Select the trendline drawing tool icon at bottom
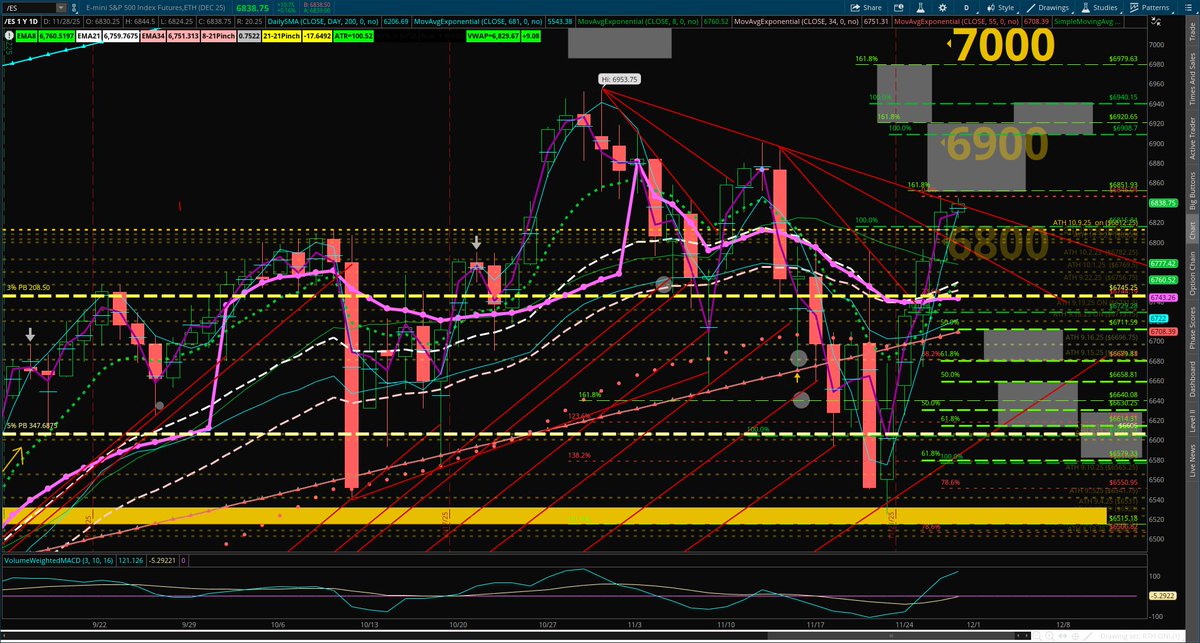Viewport: 1200px width, 643px height. [1088, 636]
